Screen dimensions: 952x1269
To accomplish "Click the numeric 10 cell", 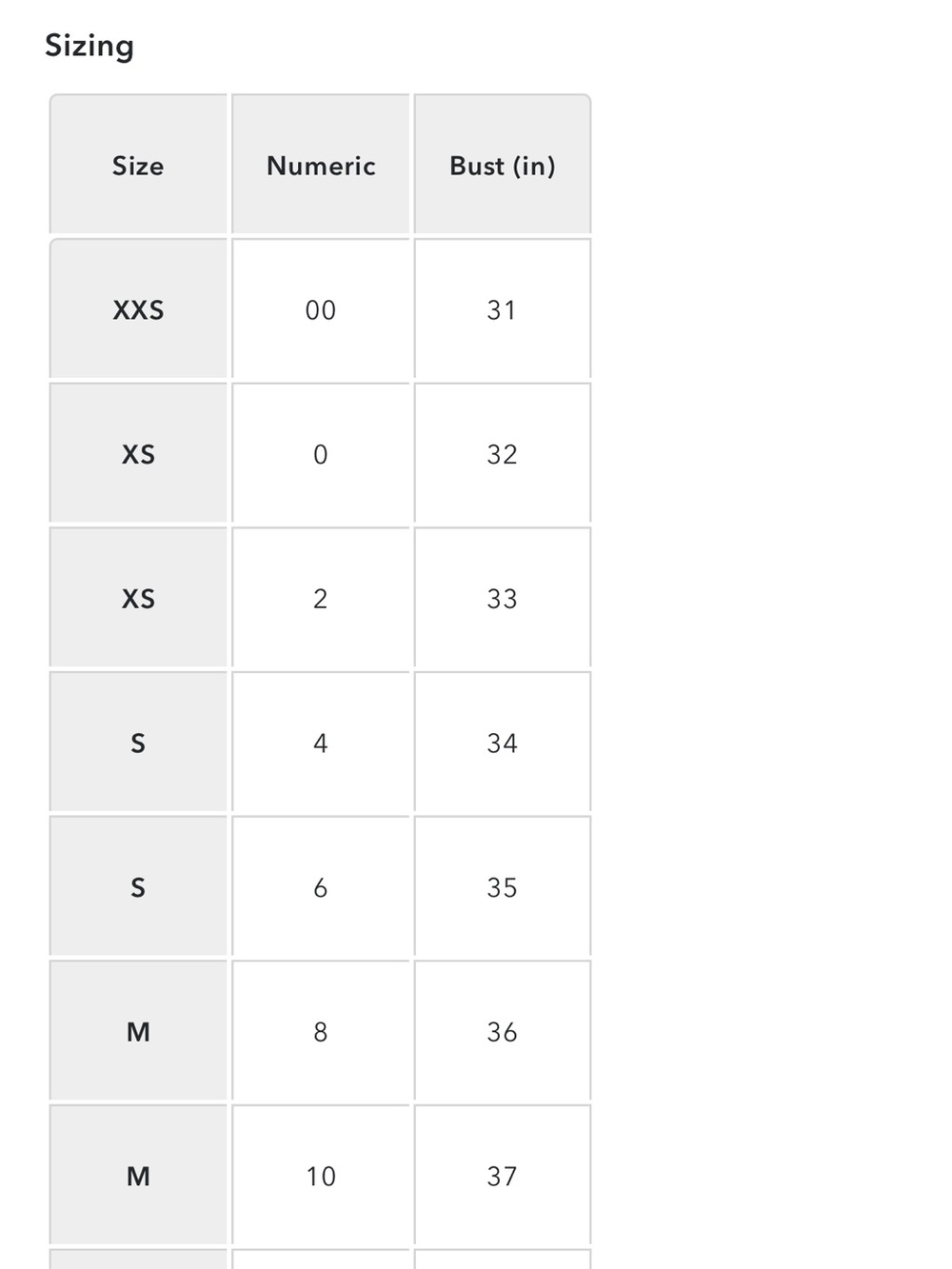I will (321, 1175).
